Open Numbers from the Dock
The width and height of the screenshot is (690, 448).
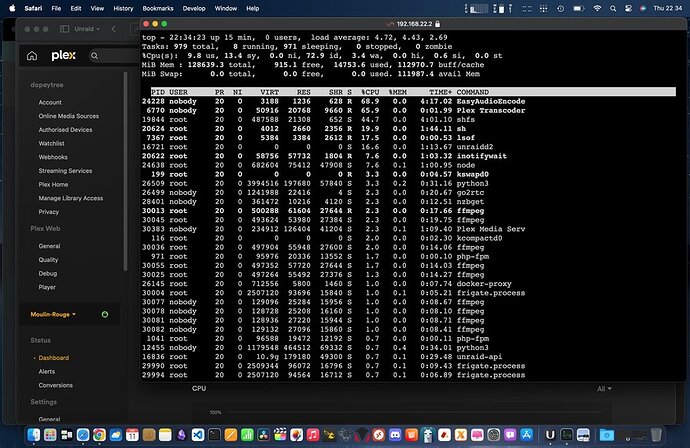247,435
